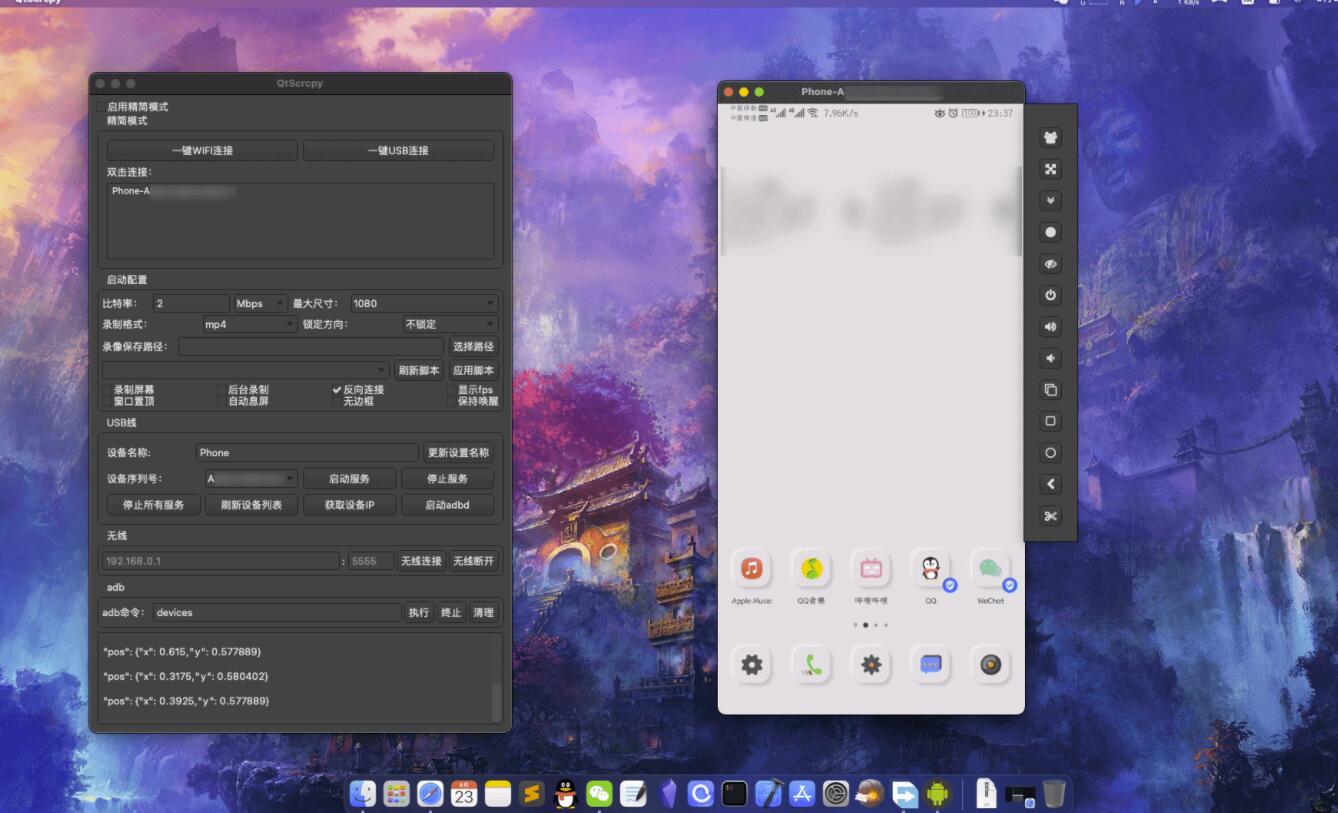Open QQ音乐 app on the phone
This screenshot has height=813, width=1338.
(811, 569)
